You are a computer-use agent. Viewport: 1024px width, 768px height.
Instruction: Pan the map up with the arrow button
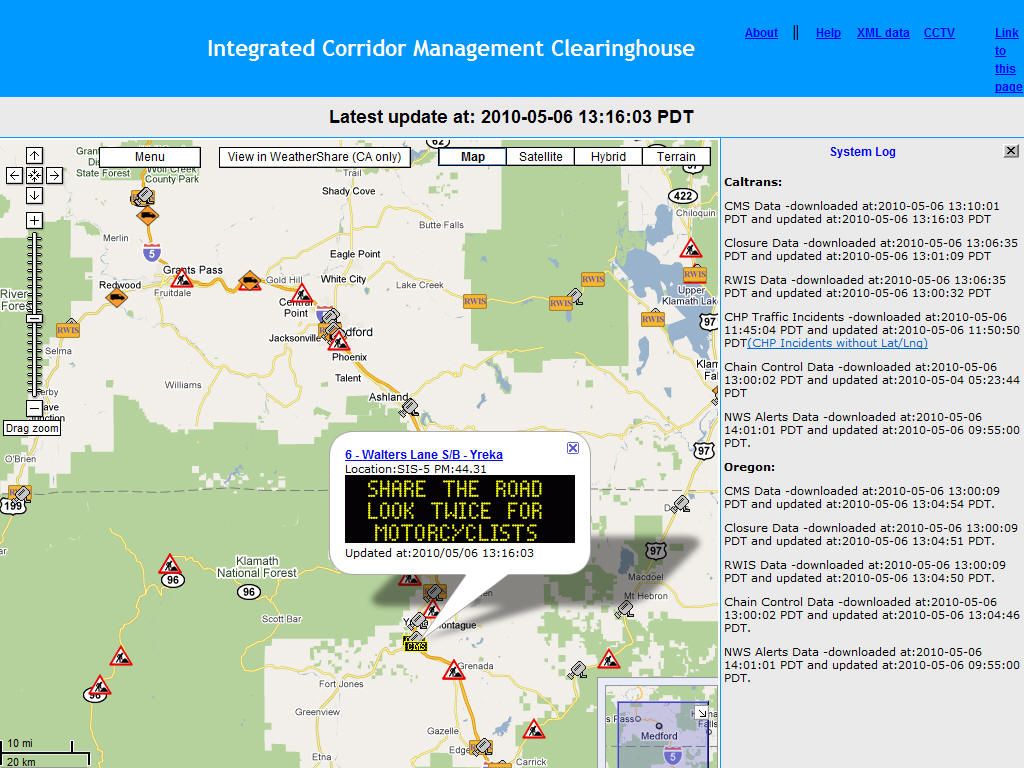click(34, 155)
